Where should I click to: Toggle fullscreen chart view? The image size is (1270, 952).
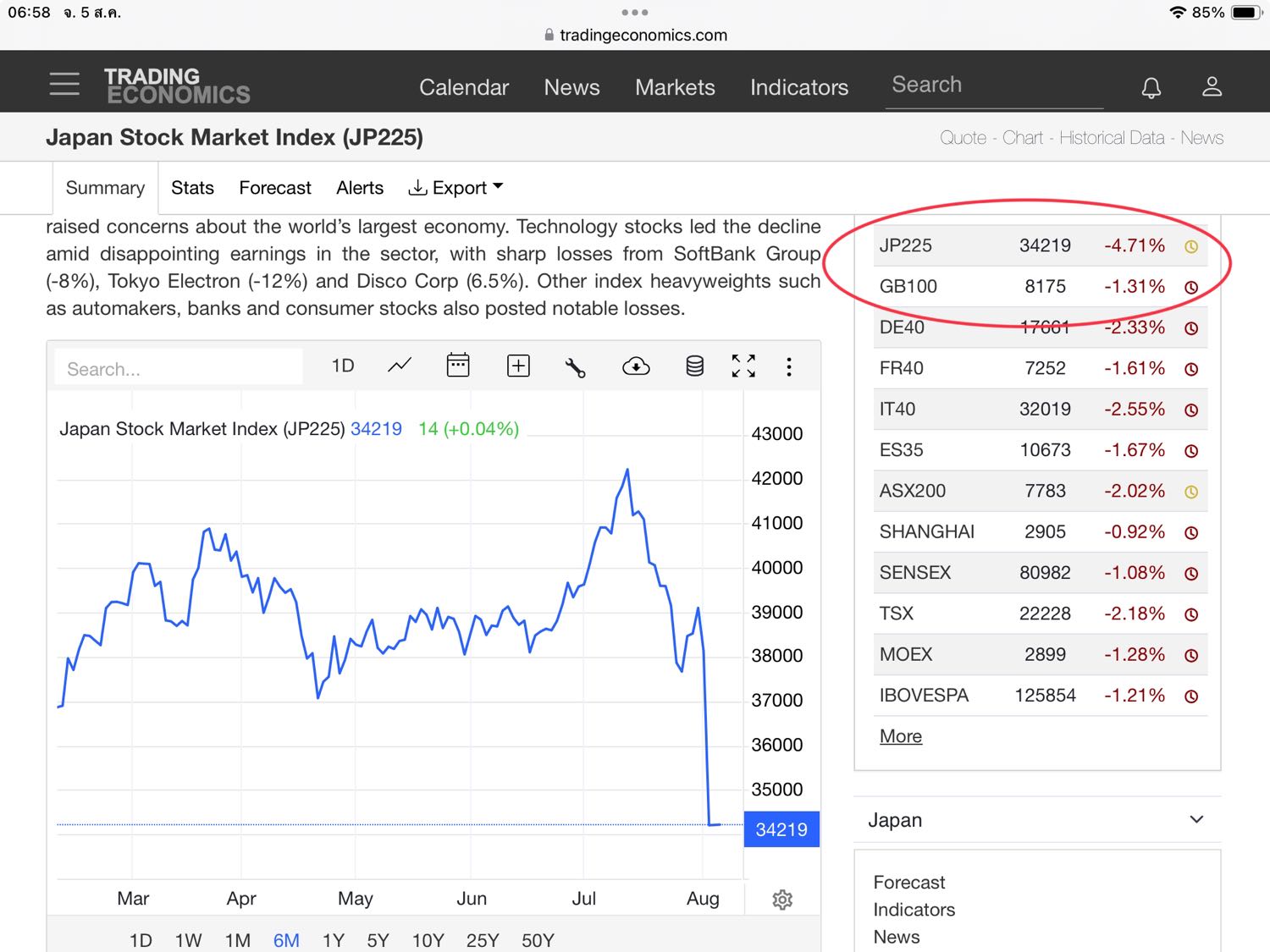pyautogui.click(x=743, y=366)
